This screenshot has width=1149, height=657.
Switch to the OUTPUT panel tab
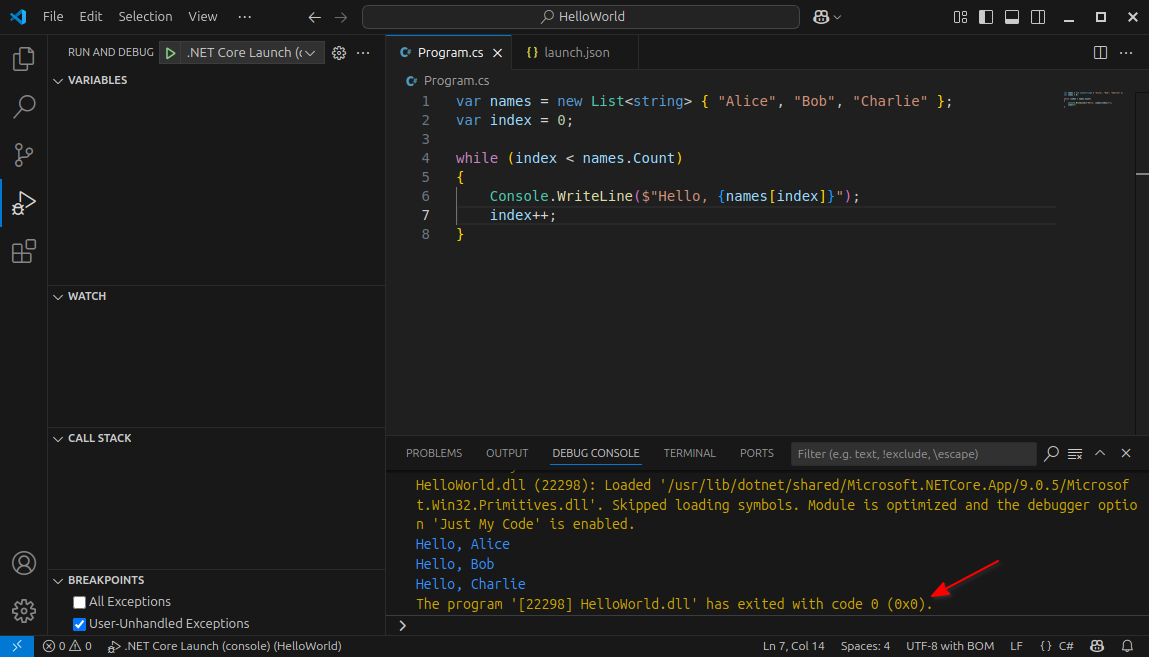pyautogui.click(x=507, y=453)
